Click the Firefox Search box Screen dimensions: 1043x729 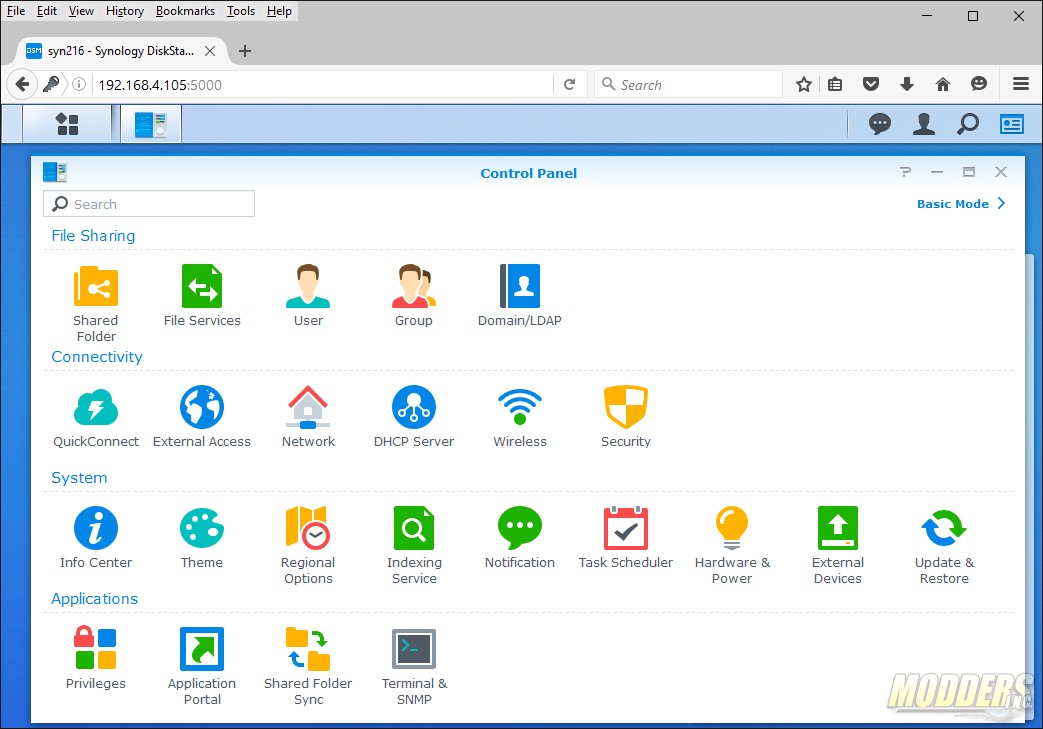[688, 84]
